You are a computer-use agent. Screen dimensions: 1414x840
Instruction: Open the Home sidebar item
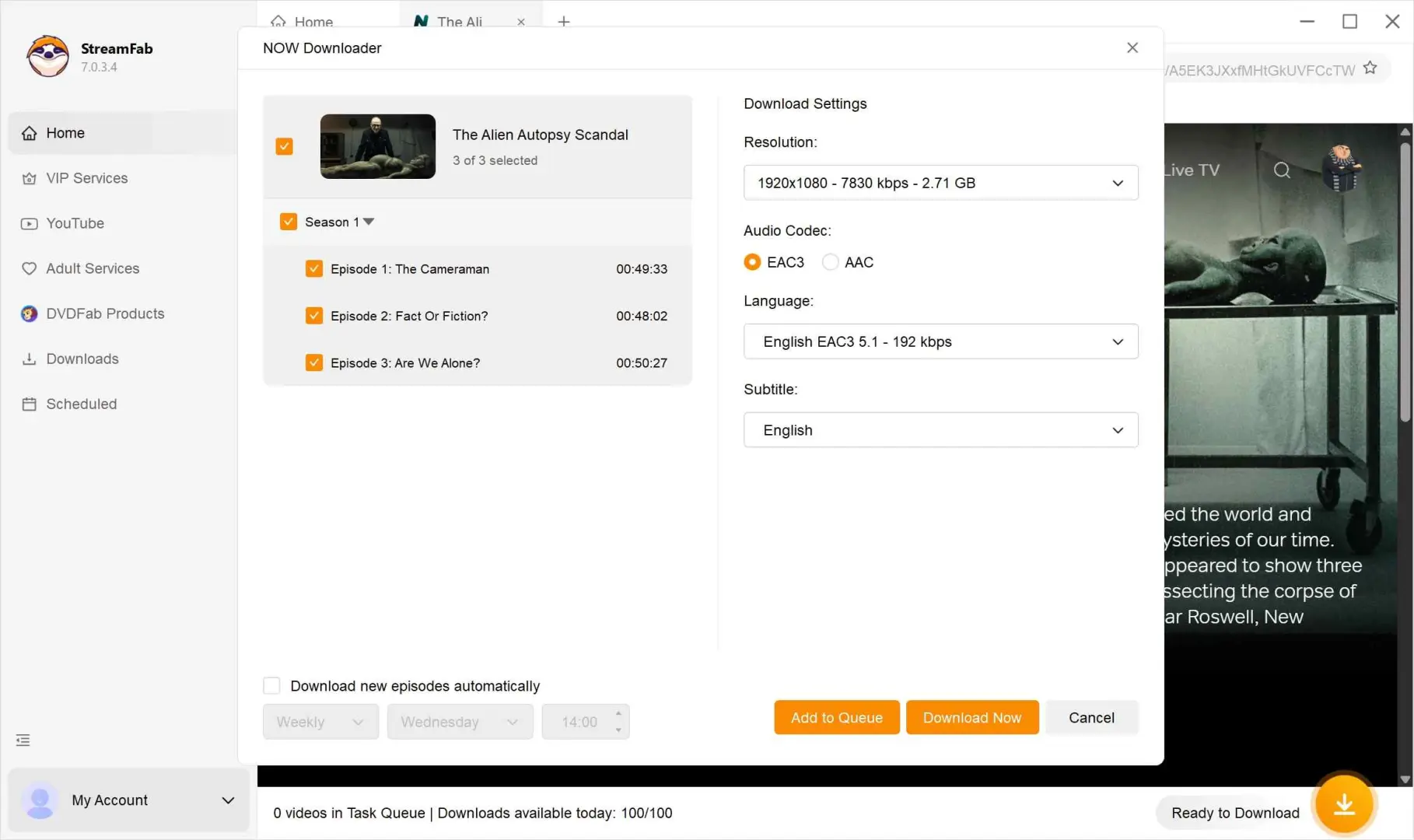click(x=122, y=133)
